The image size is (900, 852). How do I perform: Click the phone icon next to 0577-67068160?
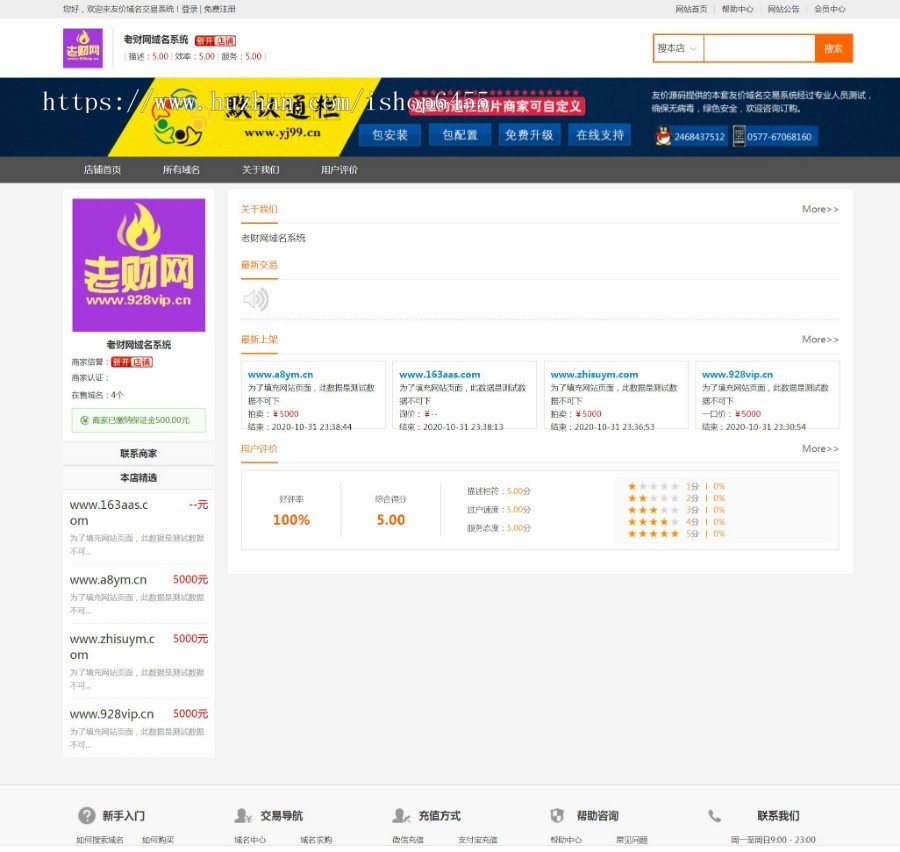pos(738,134)
